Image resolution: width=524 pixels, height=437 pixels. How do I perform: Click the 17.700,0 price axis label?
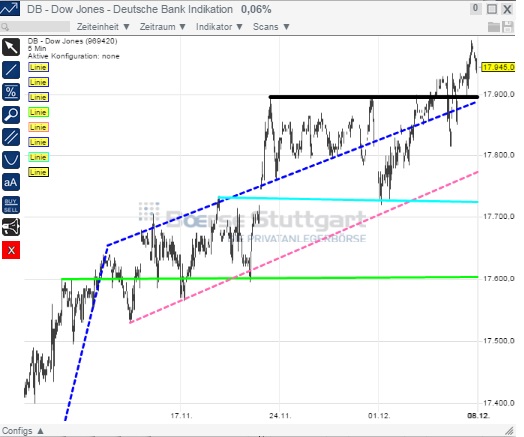click(x=499, y=217)
